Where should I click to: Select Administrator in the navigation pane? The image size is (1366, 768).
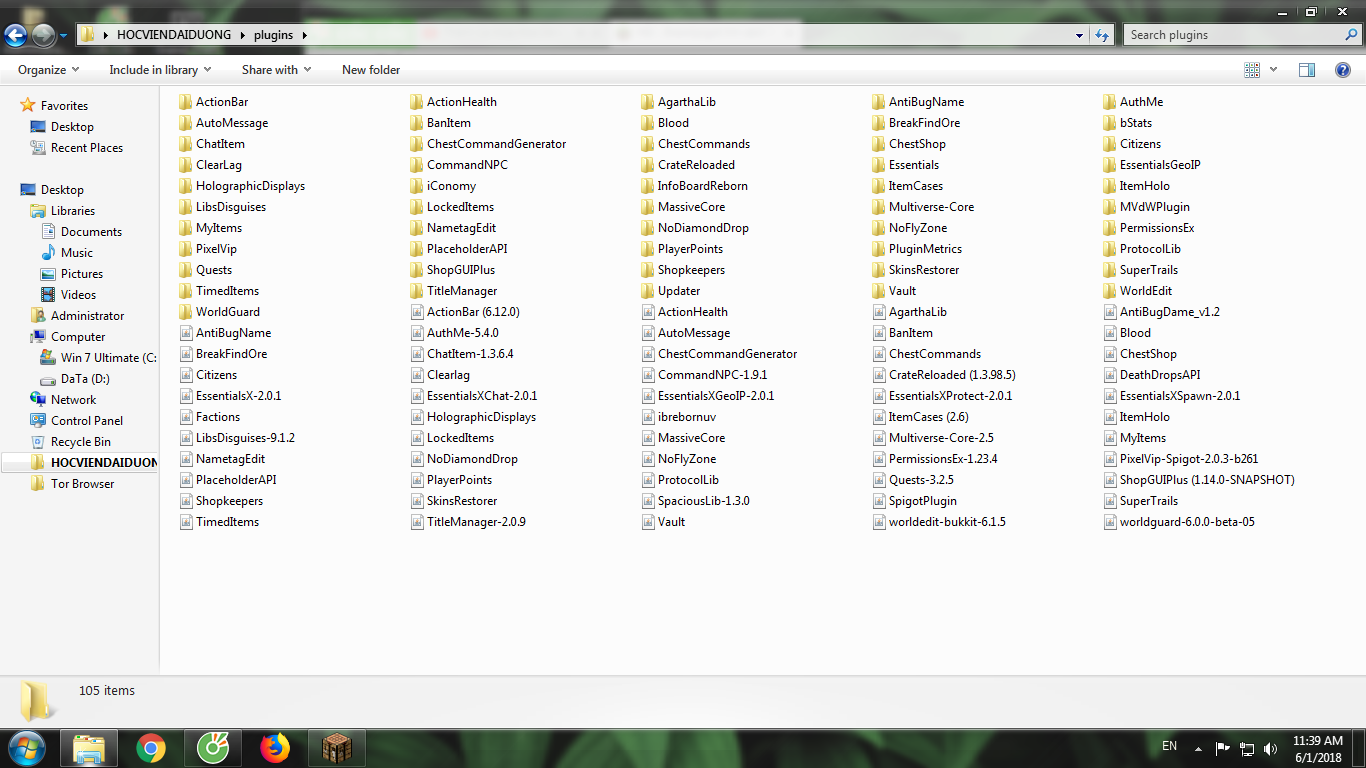click(x=88, y=316)
